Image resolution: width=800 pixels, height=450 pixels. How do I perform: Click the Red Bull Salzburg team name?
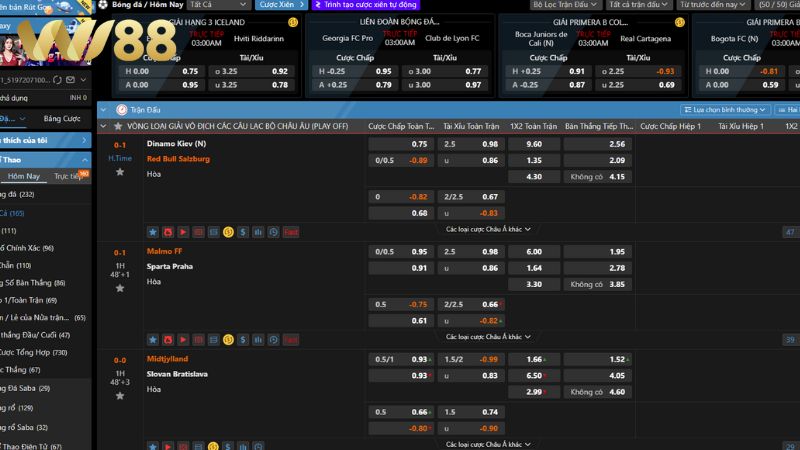(x=178, y=159)
